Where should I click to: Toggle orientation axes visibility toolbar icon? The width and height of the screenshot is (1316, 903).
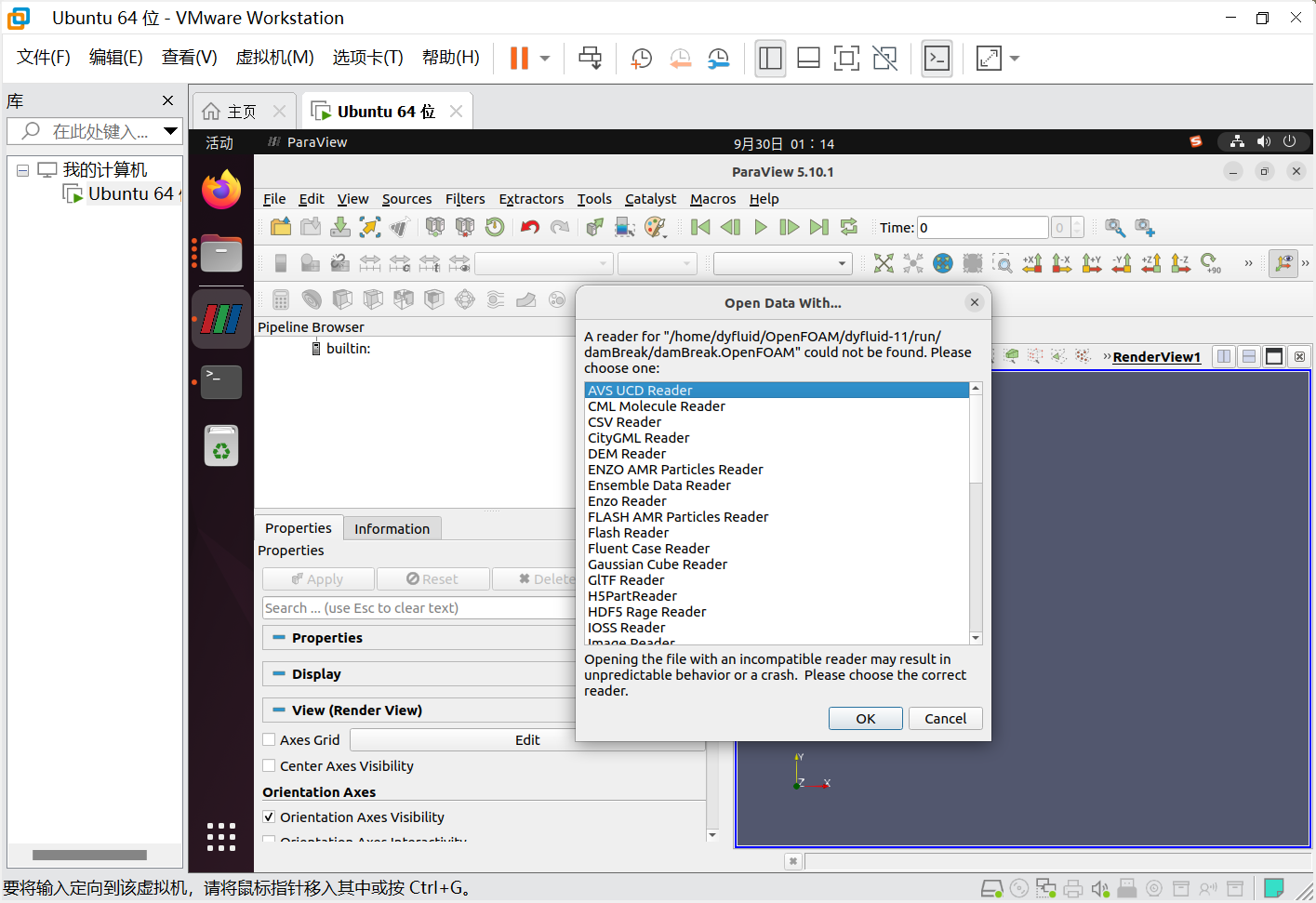pyautogui.click(x=1283, y=263)
